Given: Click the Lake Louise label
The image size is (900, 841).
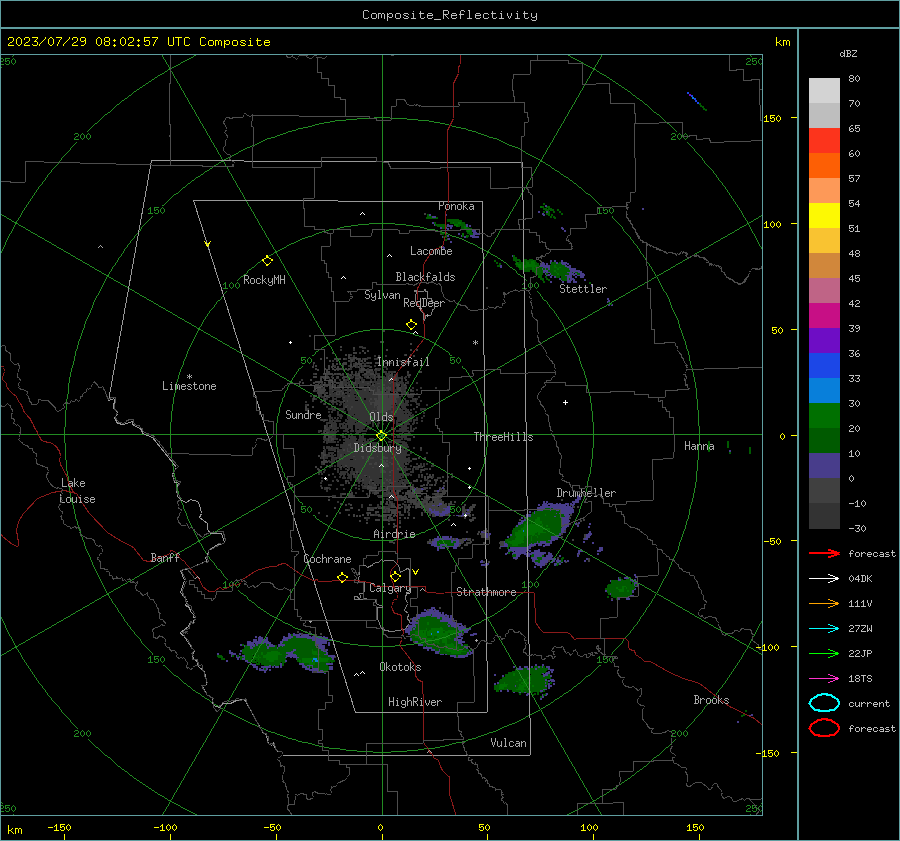Looking at the screenshot, I should click(x=77, y=491).
